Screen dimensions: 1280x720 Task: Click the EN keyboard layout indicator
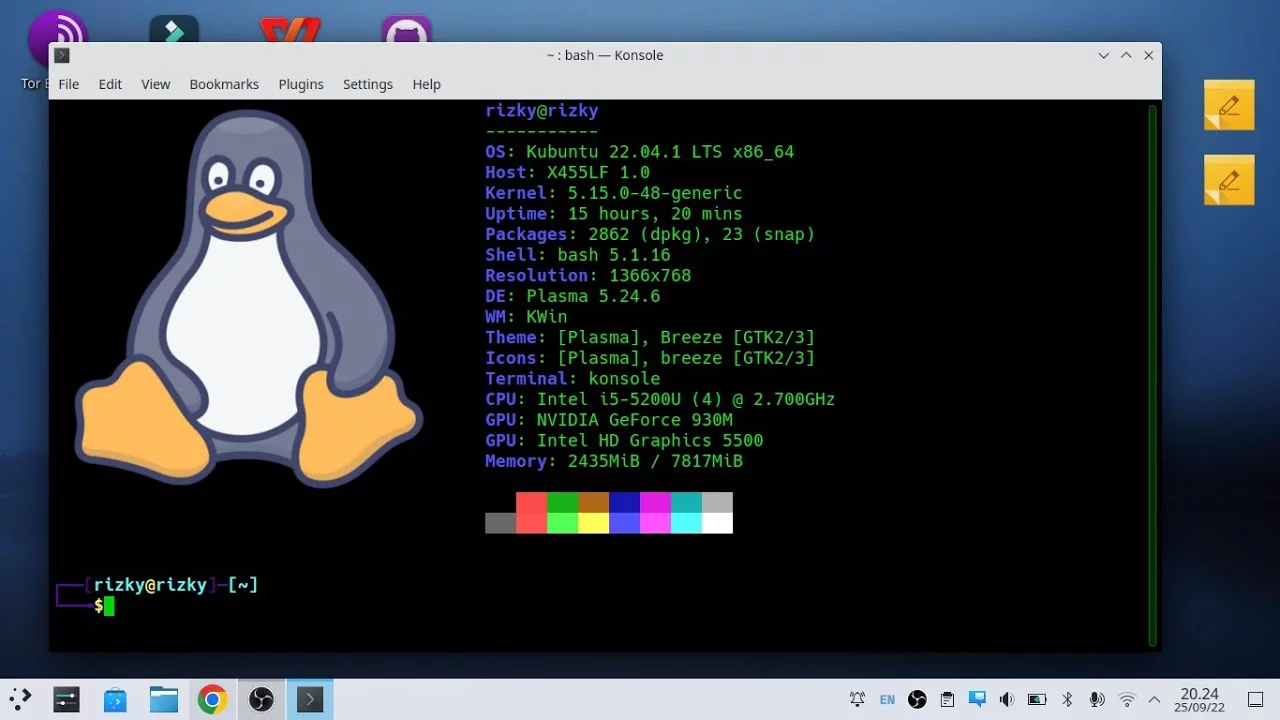[x=887, y=700]
